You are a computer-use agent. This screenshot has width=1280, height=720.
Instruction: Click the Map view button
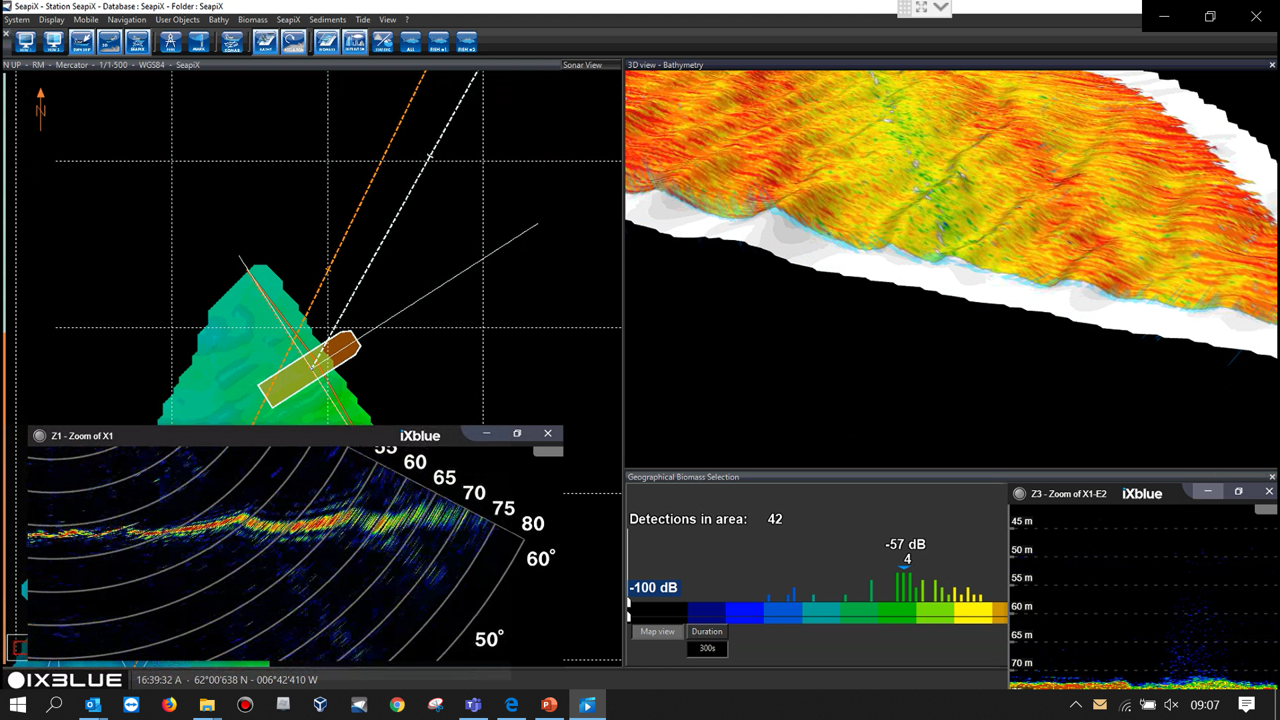pyautogui.click(x=658, y=632)
